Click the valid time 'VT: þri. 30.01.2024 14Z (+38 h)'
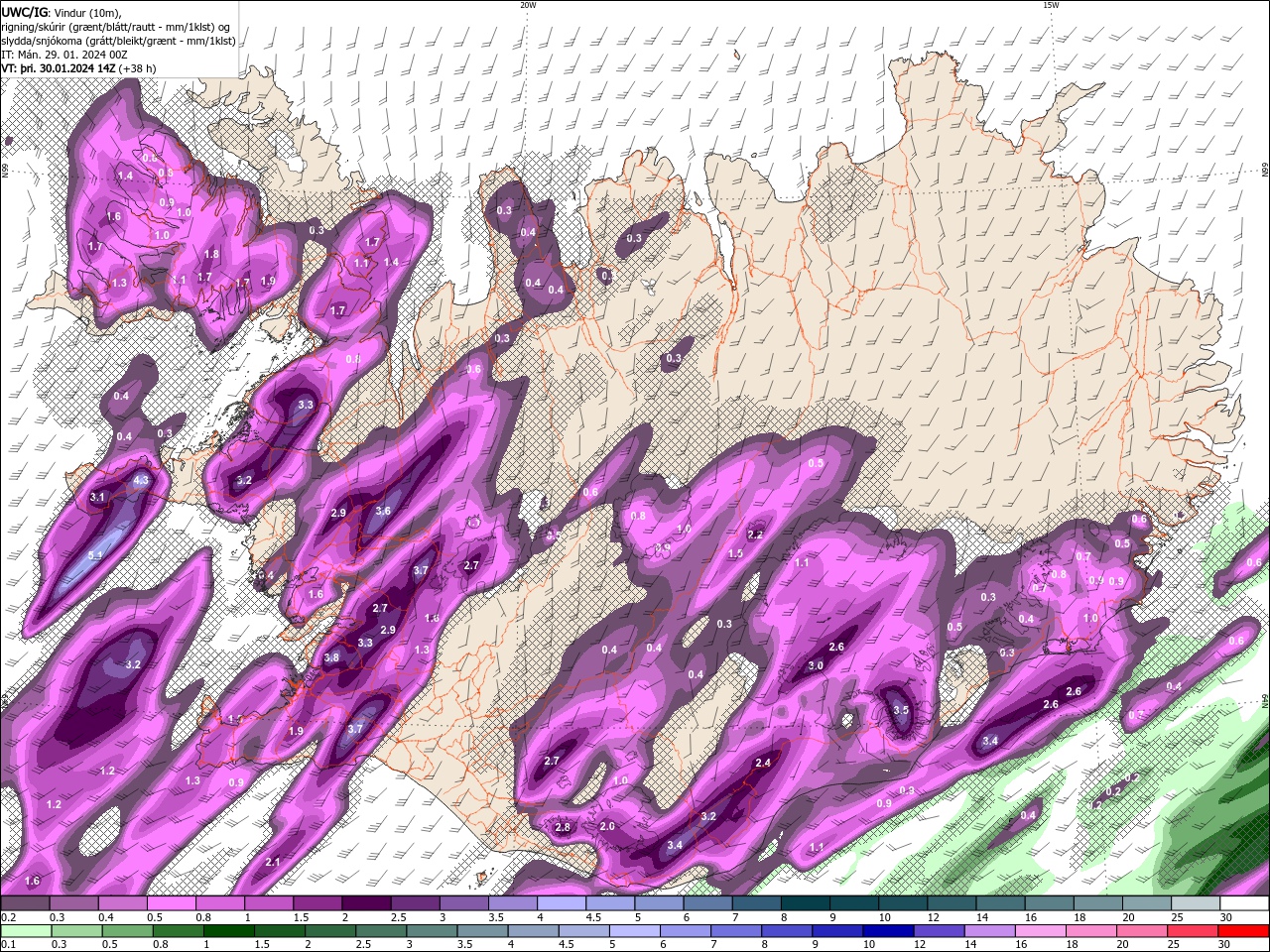This screenshot has width=1270, height=952. [80, 68]
